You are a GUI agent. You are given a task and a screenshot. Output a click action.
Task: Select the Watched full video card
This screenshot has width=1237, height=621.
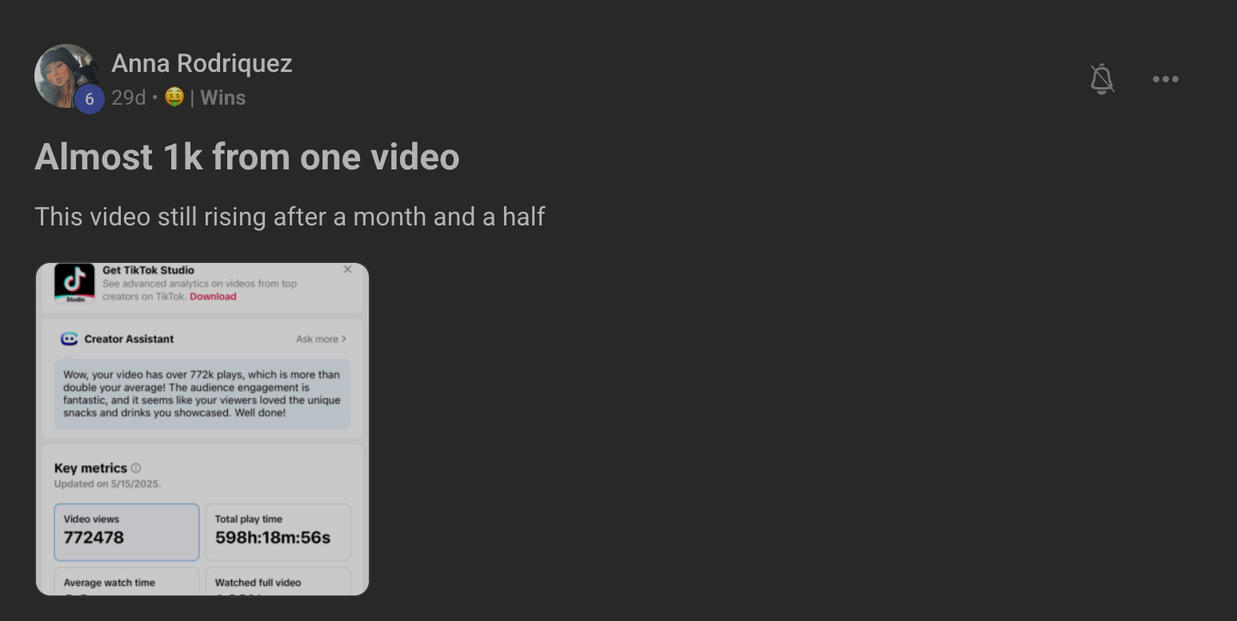pos(278,581)
